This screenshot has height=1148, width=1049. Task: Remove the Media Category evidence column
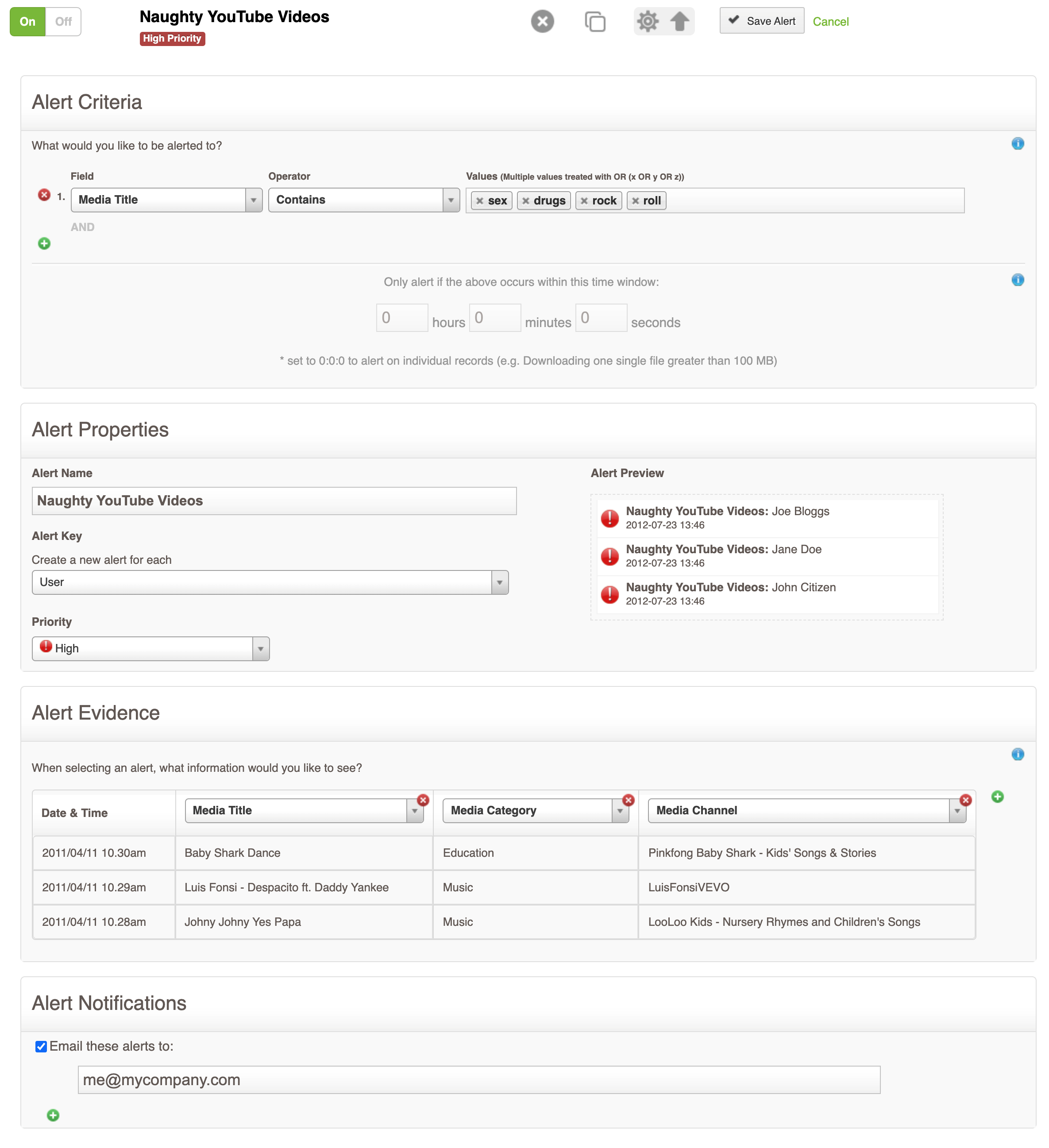click(628, 800)
